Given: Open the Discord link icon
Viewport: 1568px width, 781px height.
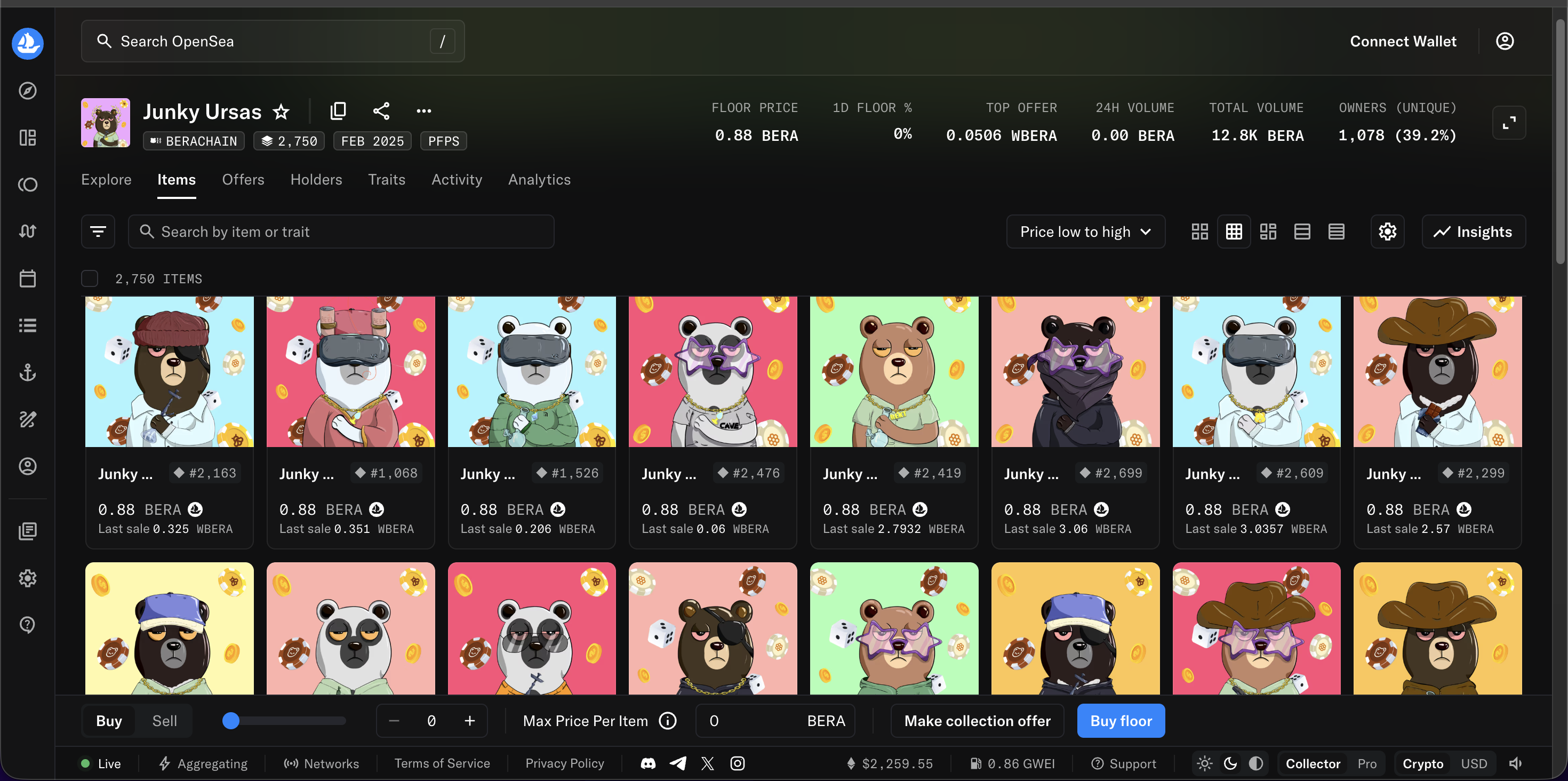Looking at the screenshot, I should 648,763.
